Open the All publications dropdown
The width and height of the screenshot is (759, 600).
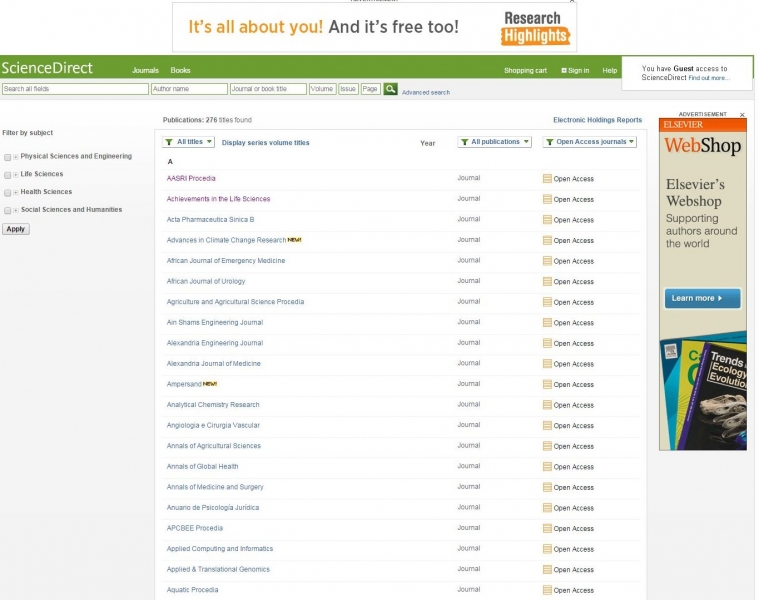coord(494,142)
